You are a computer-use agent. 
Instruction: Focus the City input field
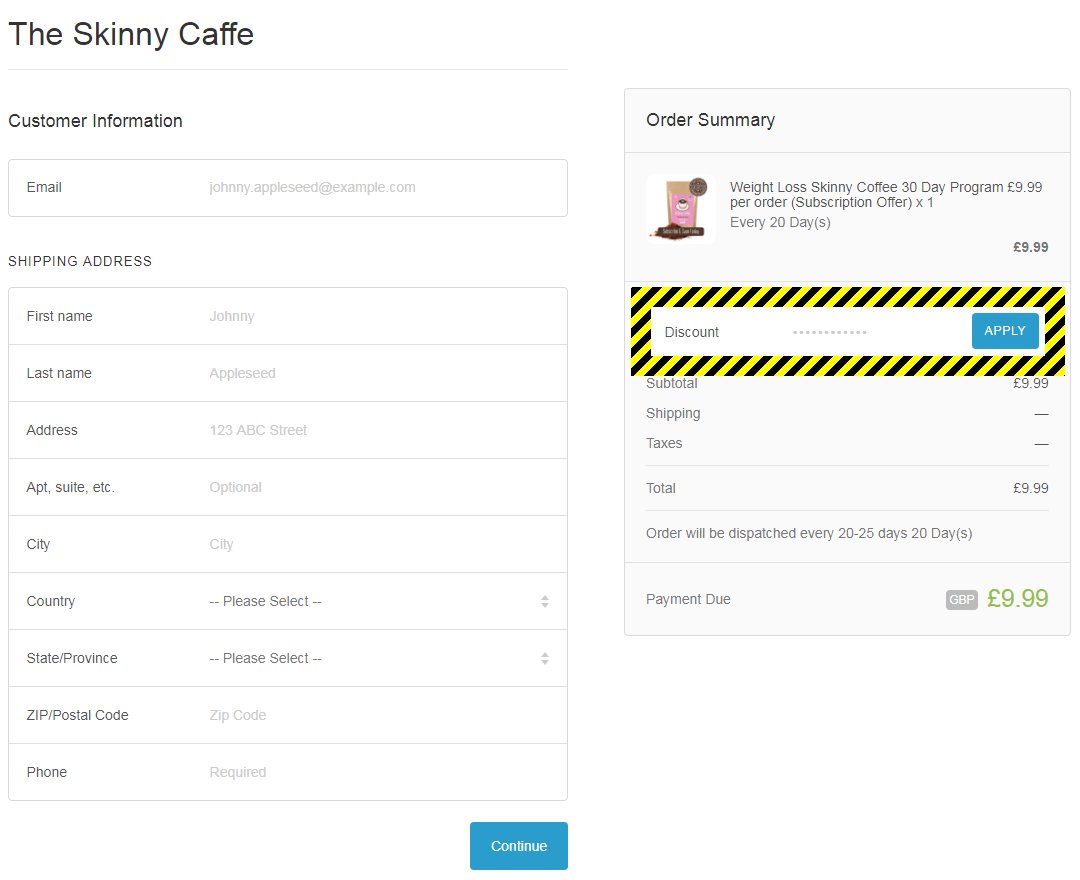[380, 544]
